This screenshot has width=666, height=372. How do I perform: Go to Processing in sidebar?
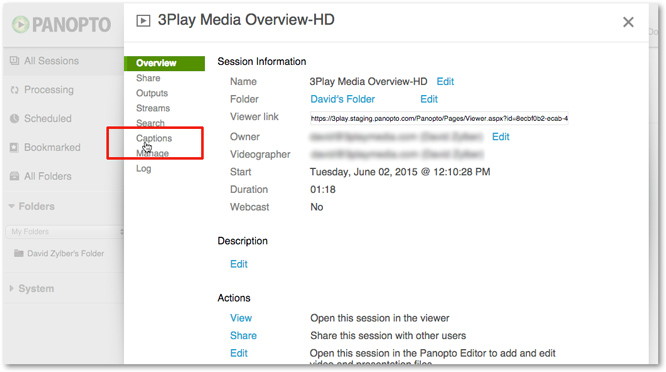click(49, 90)
